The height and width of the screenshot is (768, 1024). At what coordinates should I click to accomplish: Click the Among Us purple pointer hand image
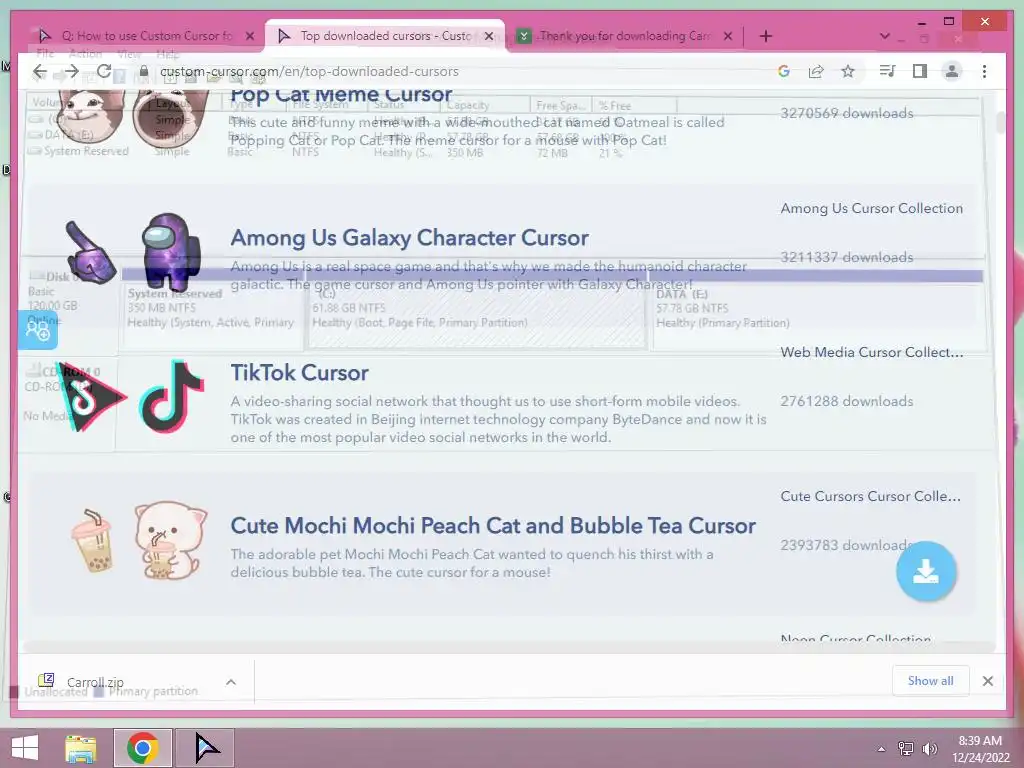pos(90,252)
